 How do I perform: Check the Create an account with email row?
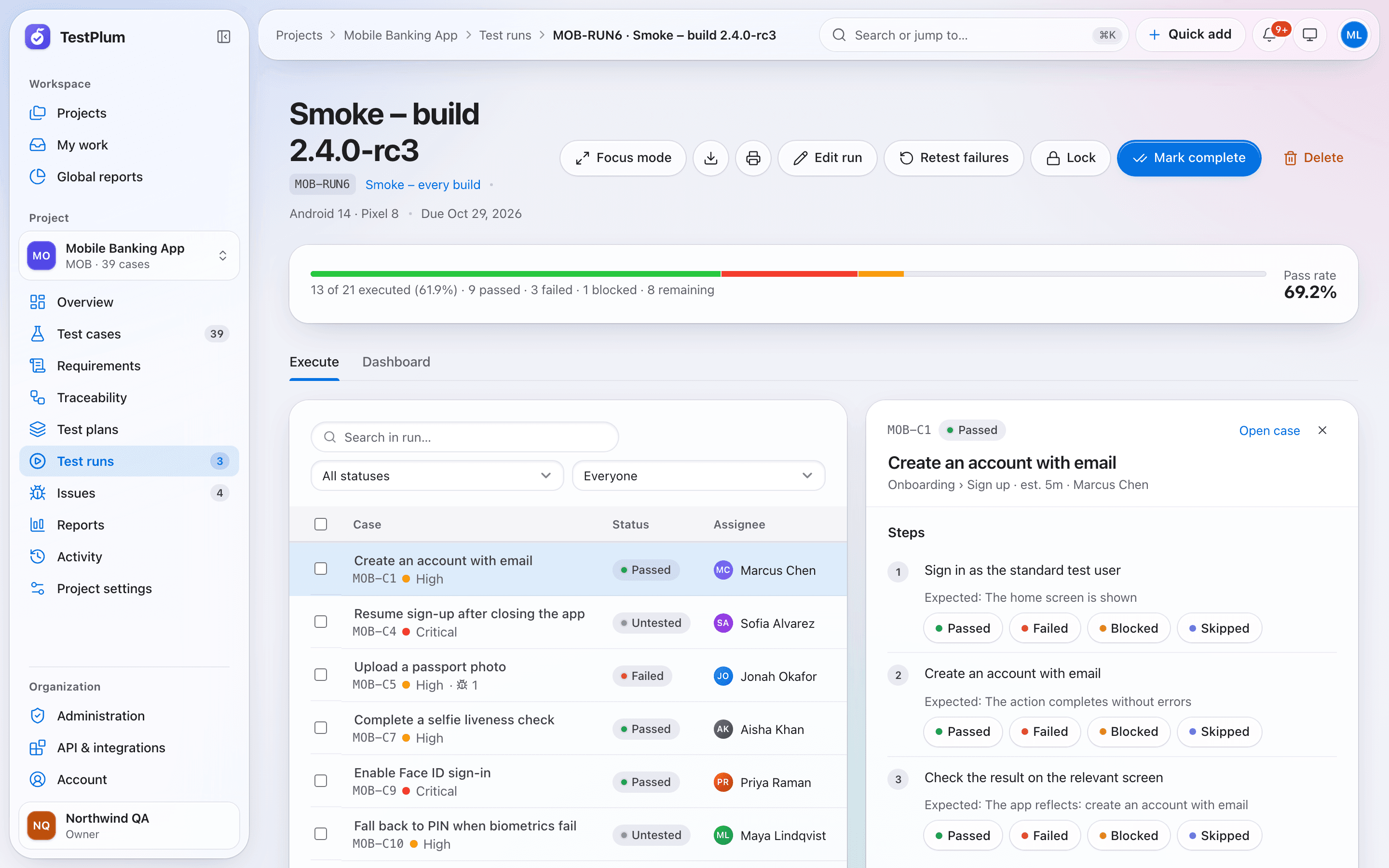(321, 569)
